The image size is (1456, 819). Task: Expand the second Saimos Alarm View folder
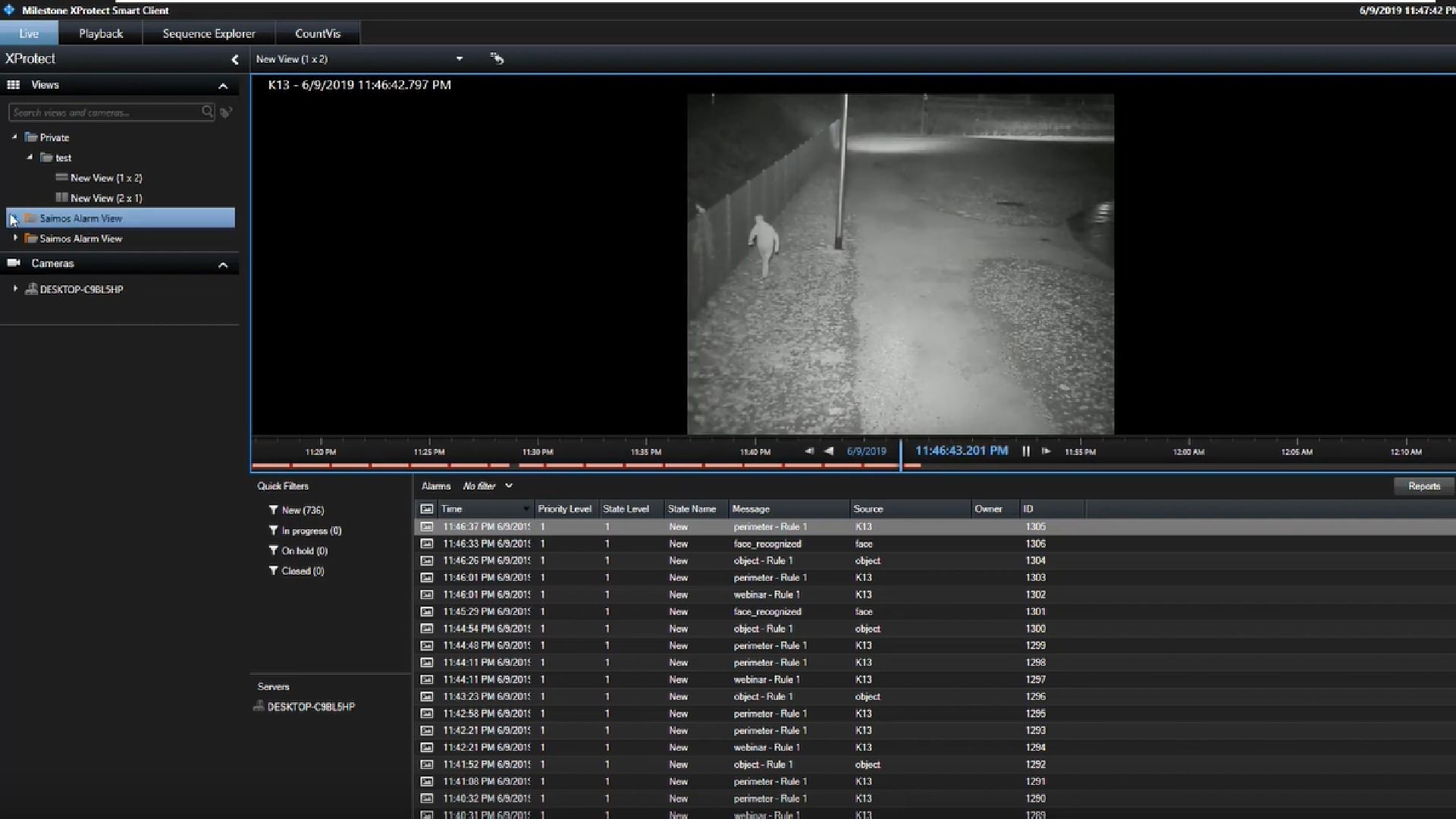[15, 238]
